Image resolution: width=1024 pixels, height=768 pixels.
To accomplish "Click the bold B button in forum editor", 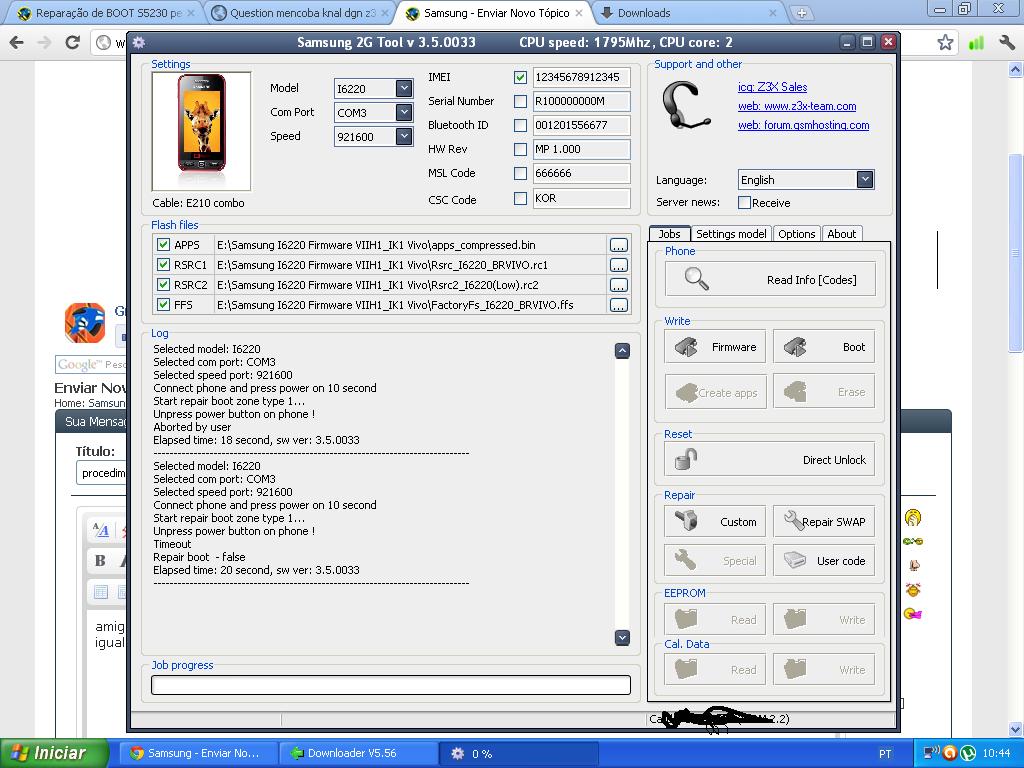I will 100,560.
